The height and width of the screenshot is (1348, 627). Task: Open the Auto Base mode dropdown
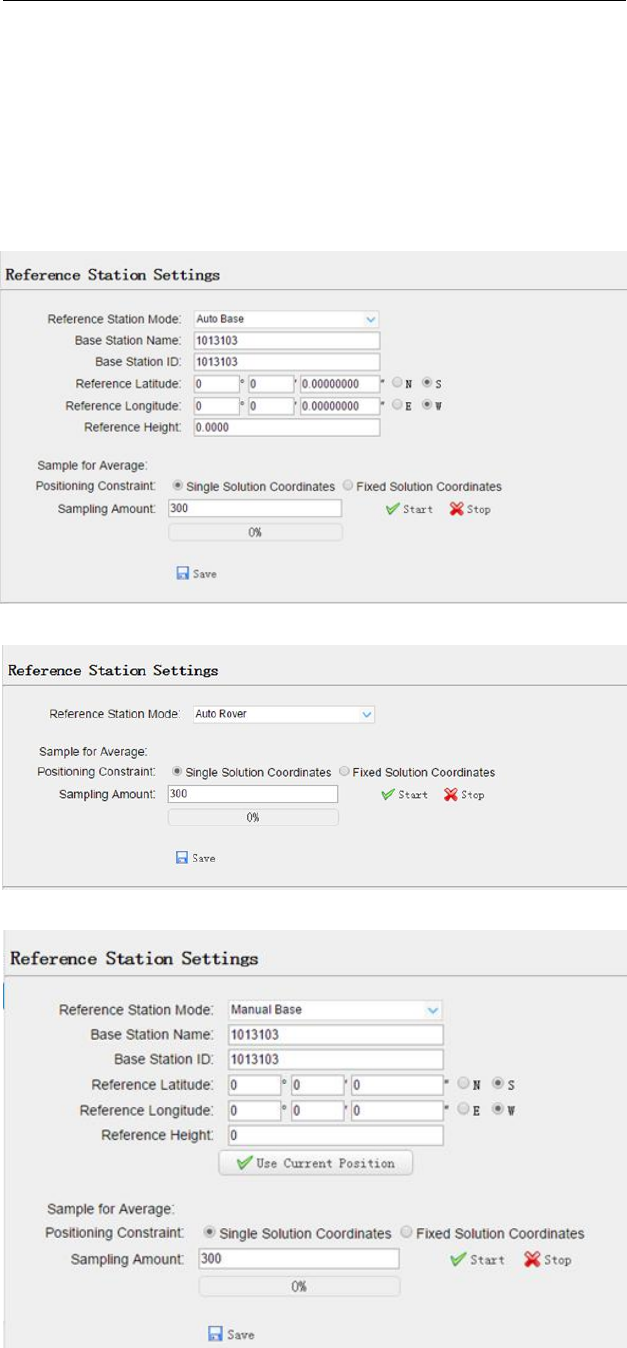371,319
